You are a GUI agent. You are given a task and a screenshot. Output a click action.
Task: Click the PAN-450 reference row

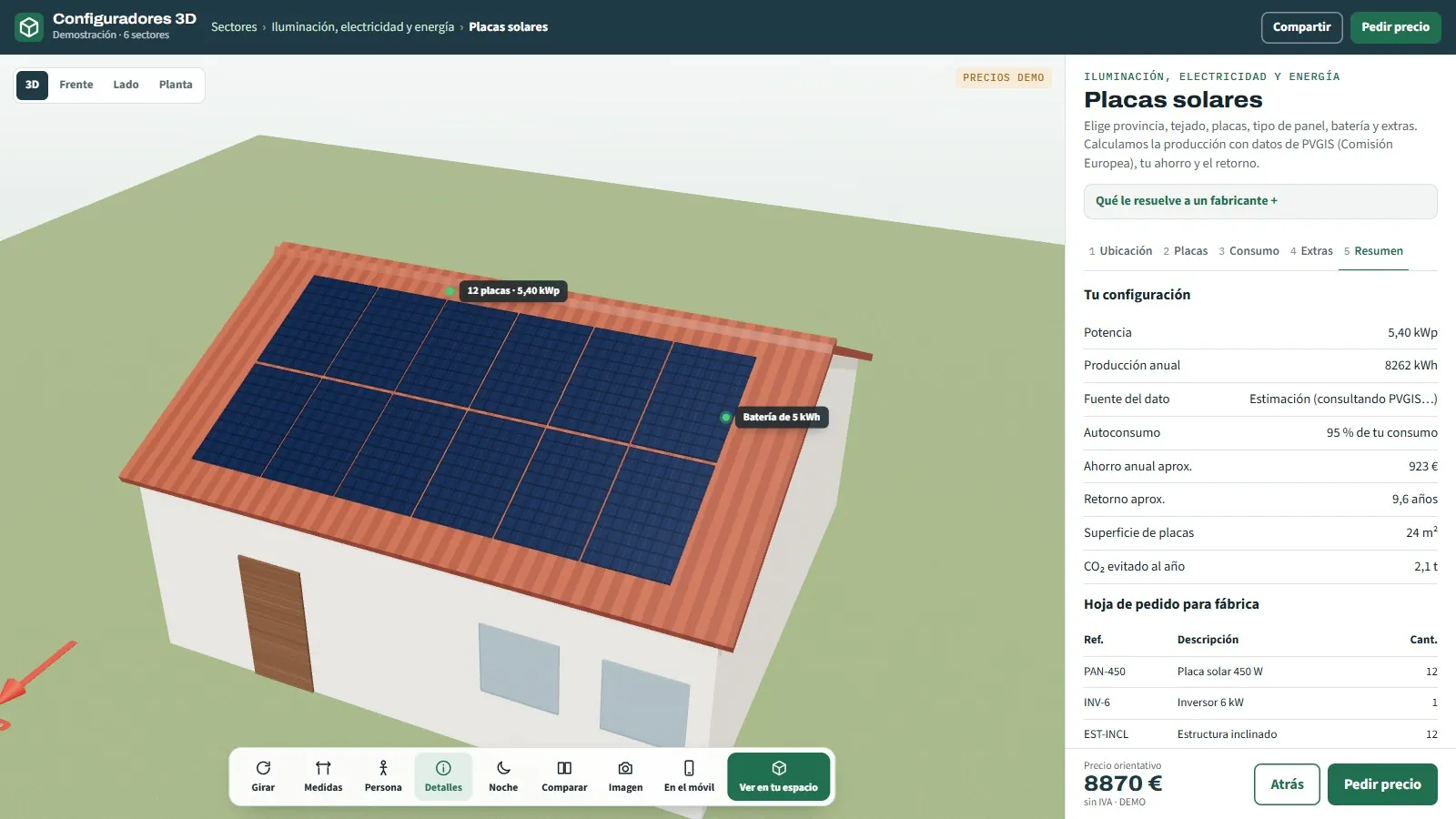(1260, 672)
